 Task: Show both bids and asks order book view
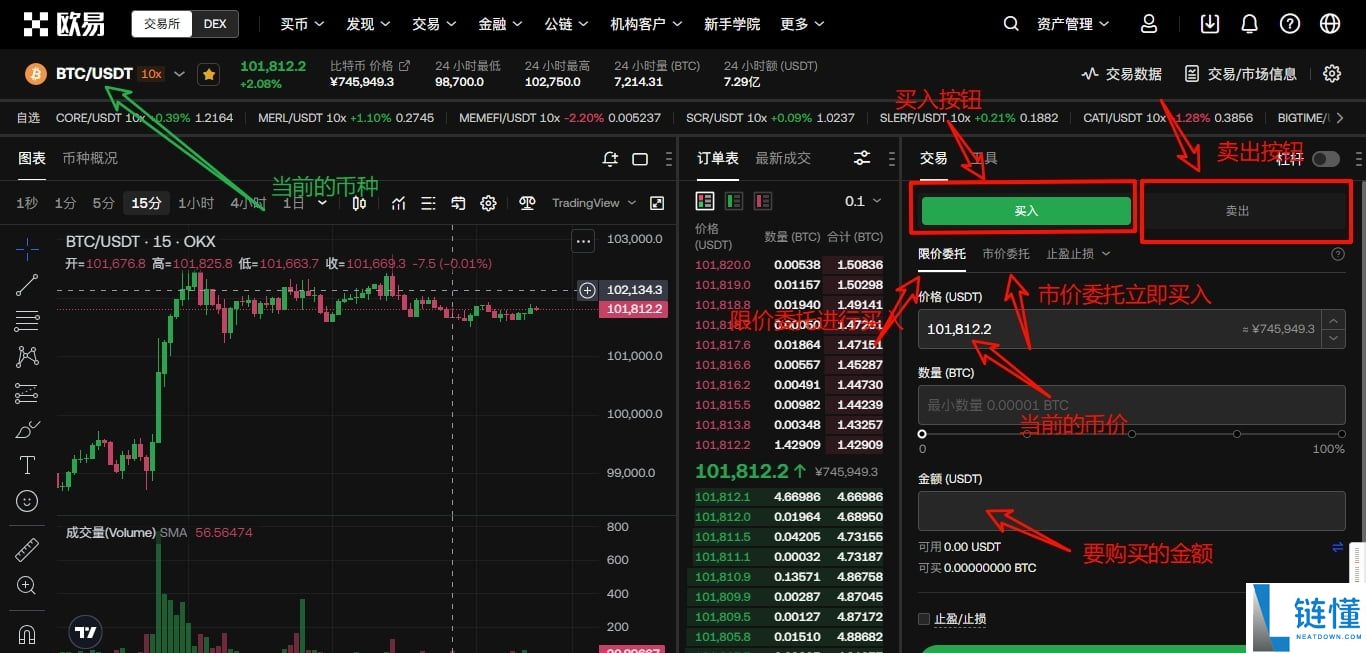[705, 201]
